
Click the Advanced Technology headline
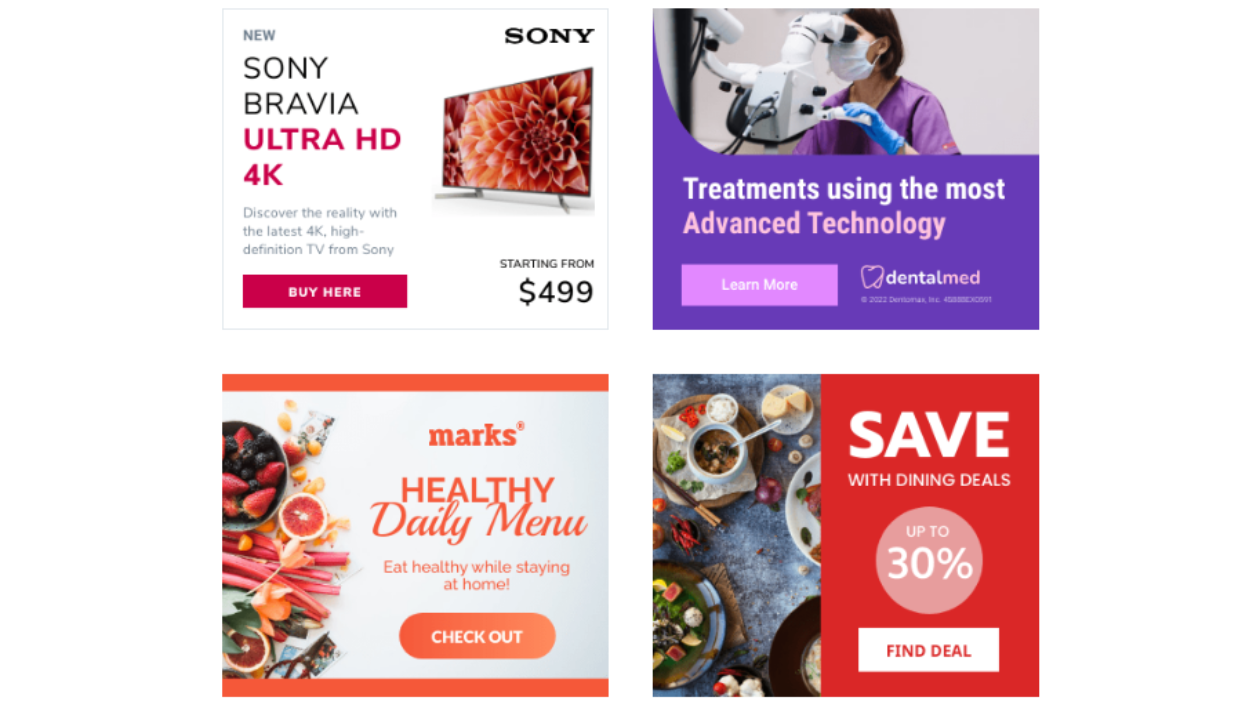coord(814,223)
